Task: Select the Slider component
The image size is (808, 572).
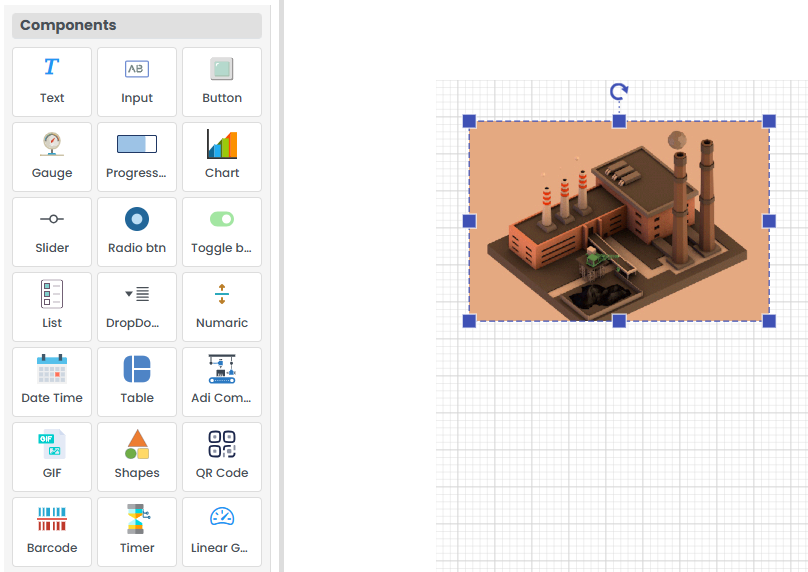Action: point(52,232)
